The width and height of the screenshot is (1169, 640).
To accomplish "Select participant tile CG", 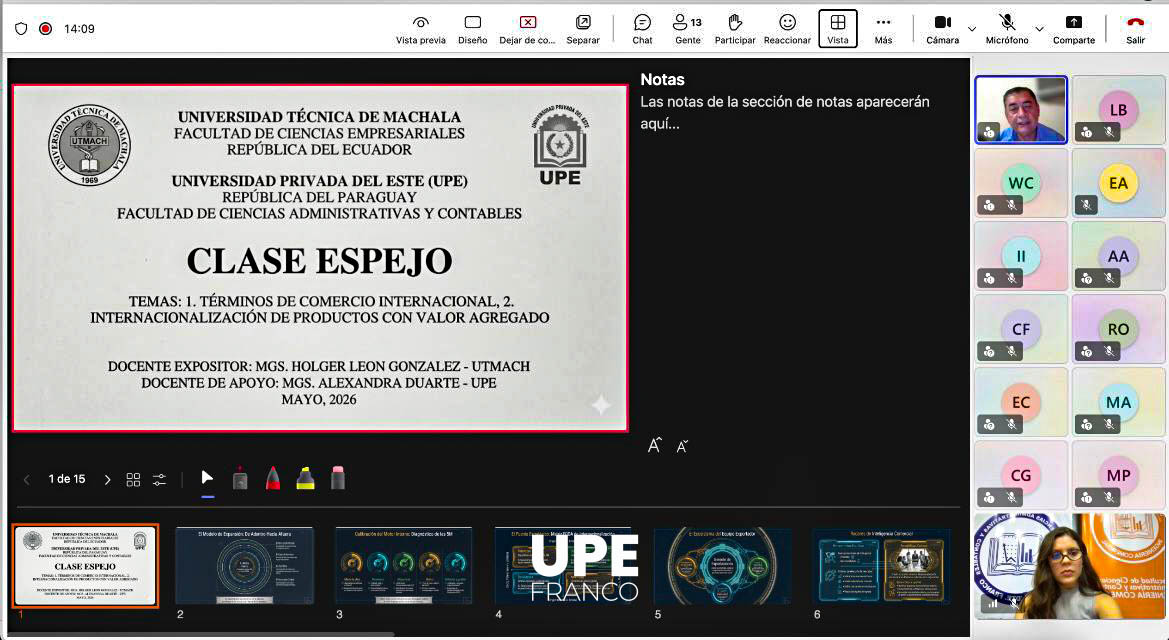I will [x=1021, y=475].
